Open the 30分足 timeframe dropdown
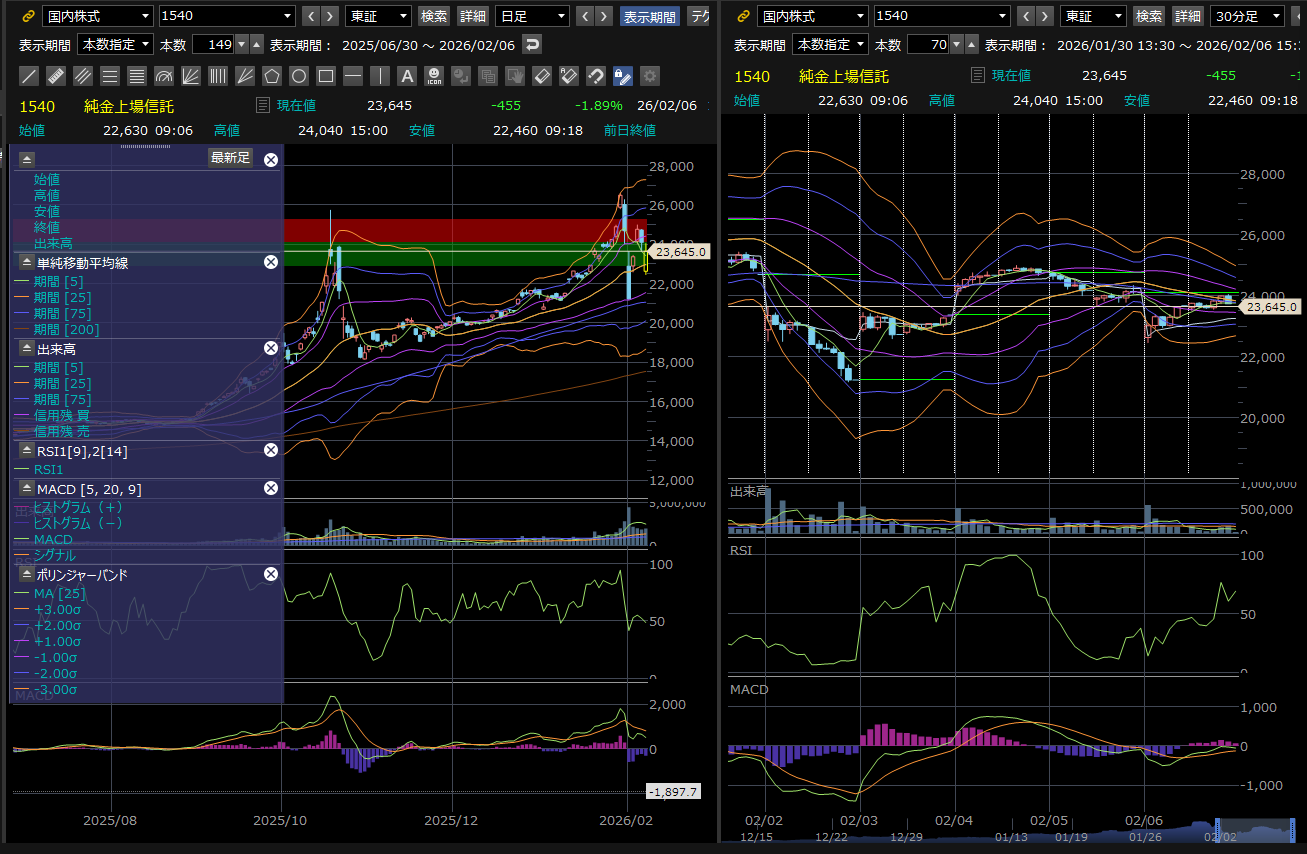 (x=1246, y=16)
